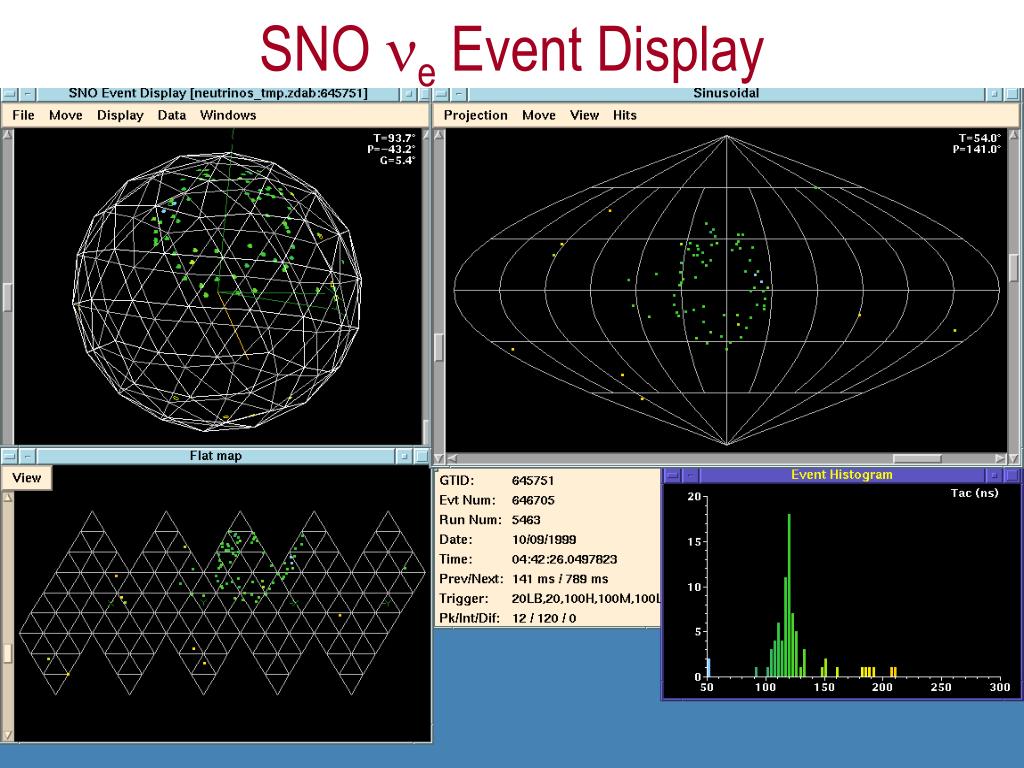Click scroll-left arrow in Sinusoidal horizontal scrollbar
This screenshot has width=1024, height=768.
coord(452,458)
